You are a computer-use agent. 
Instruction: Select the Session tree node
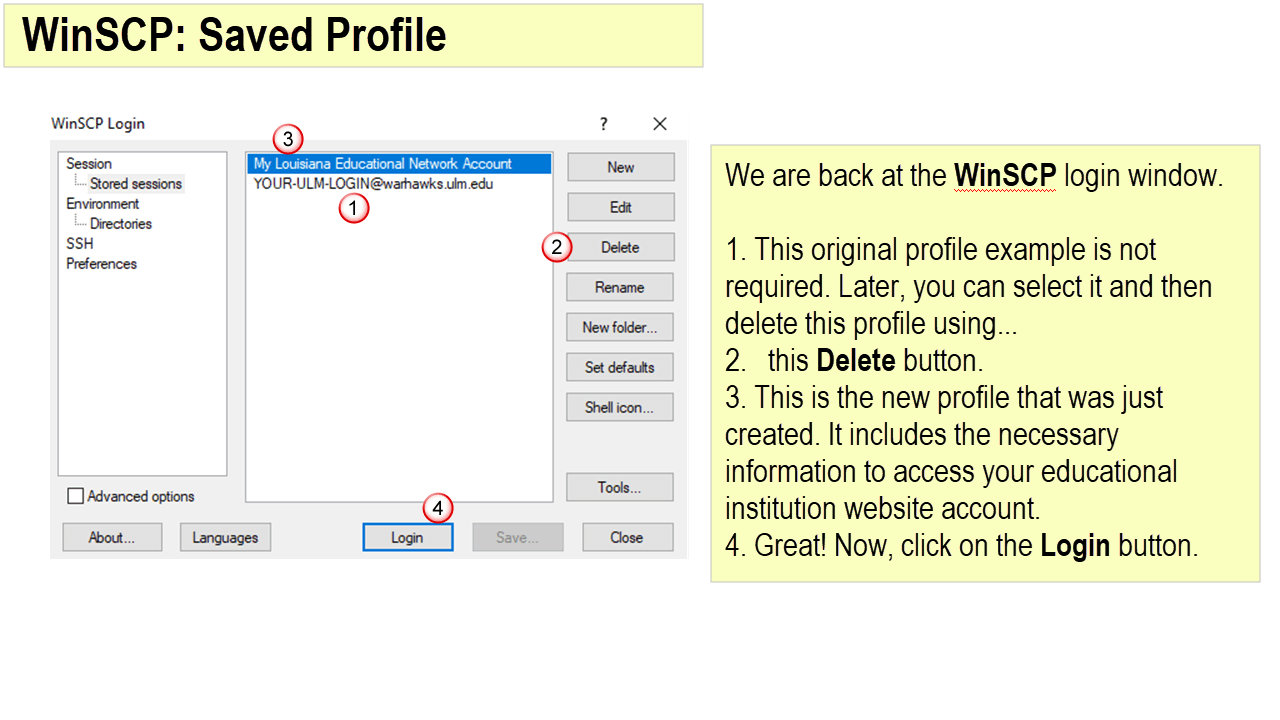pyautogui.click(x=89, y=163)
